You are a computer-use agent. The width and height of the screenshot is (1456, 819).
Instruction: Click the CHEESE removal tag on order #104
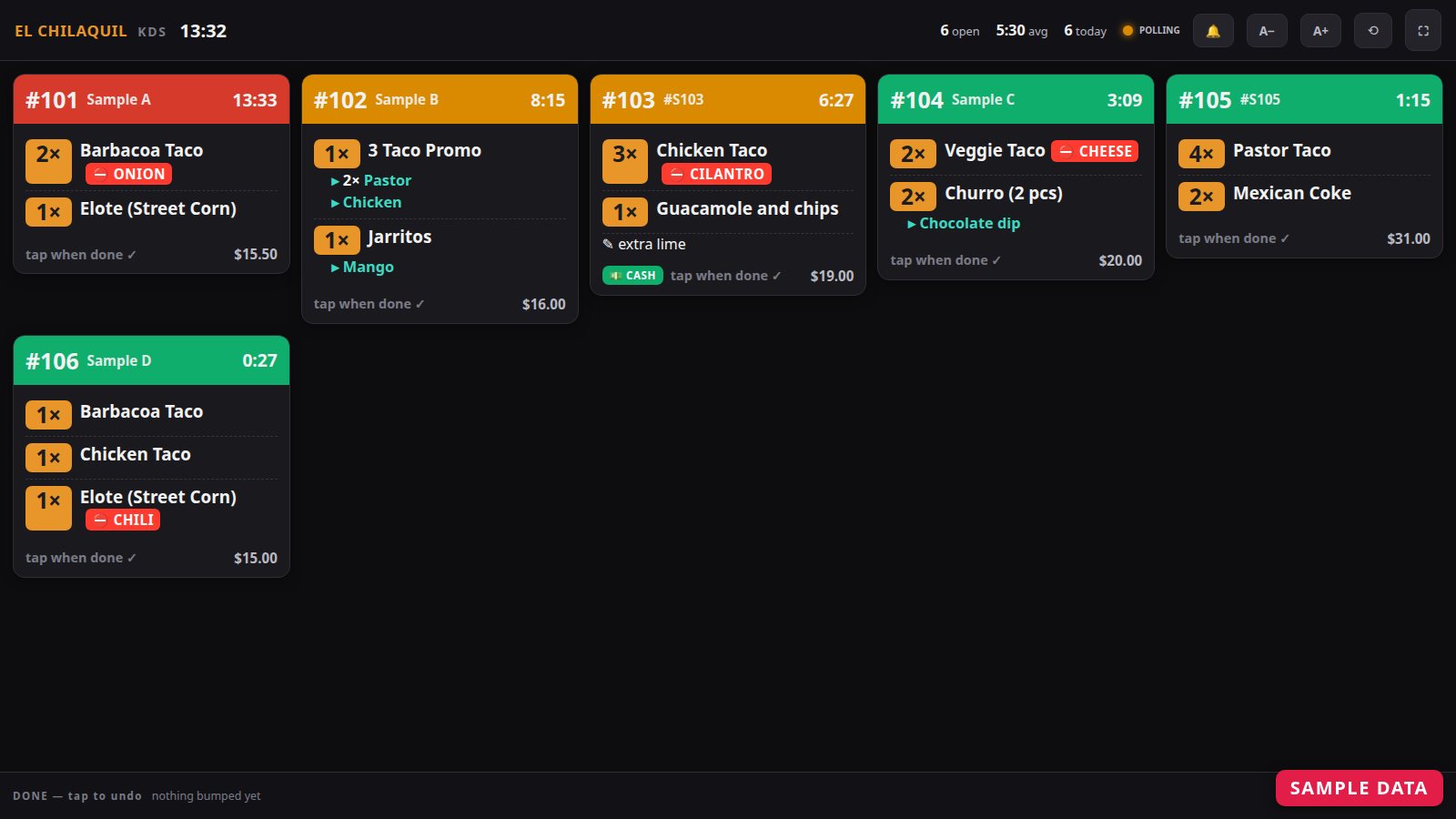click(x=1095, y=151)
